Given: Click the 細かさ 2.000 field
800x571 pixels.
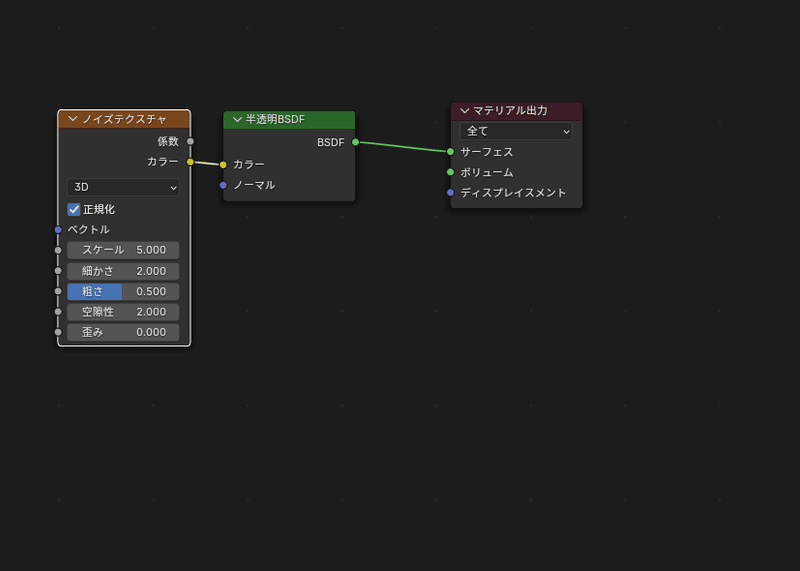Looking at the screenshot, I should [x=123, y=271].
